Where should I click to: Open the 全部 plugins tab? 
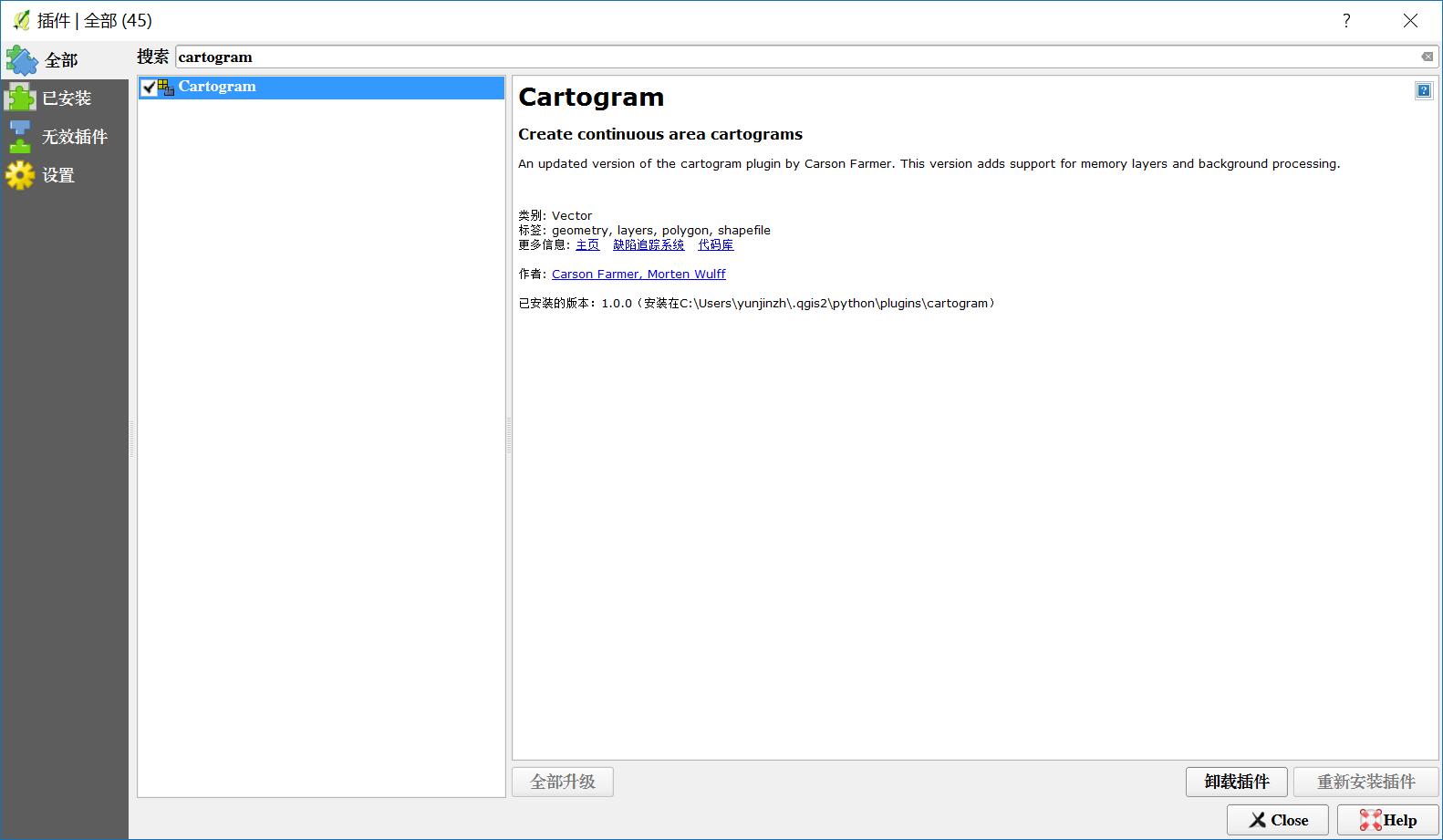pos(64,60)
